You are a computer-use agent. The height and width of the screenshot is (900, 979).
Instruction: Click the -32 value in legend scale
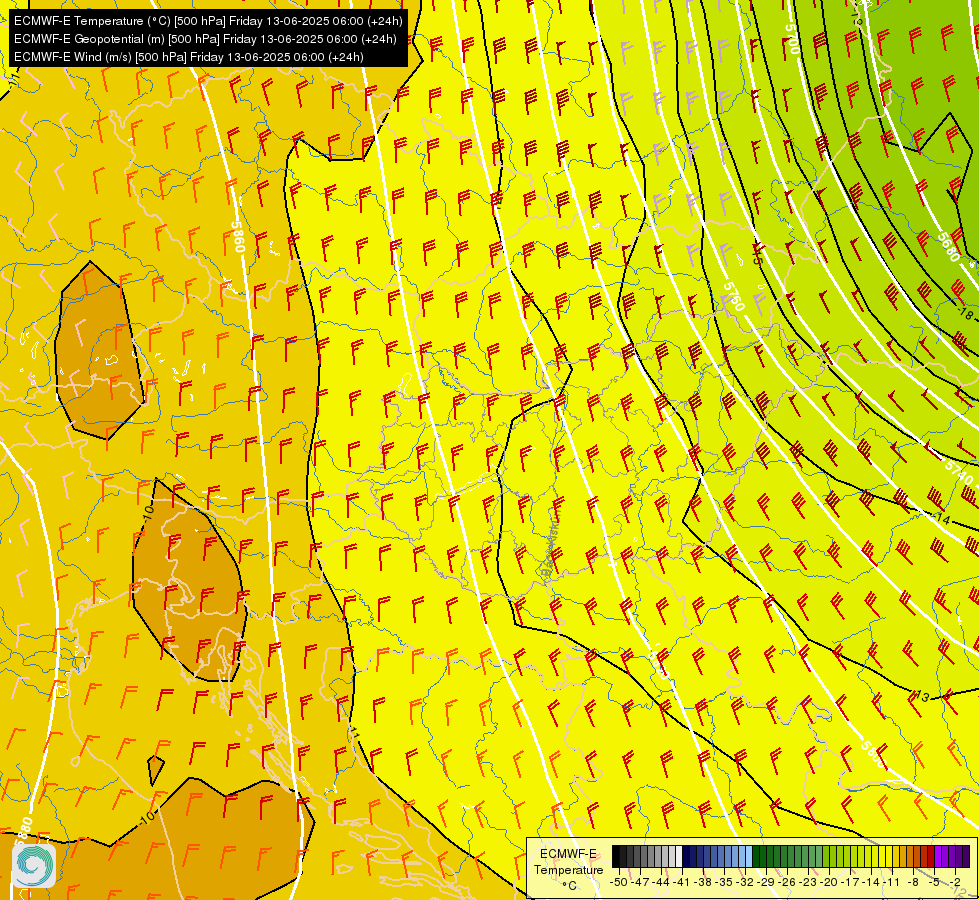pos(745,882)
